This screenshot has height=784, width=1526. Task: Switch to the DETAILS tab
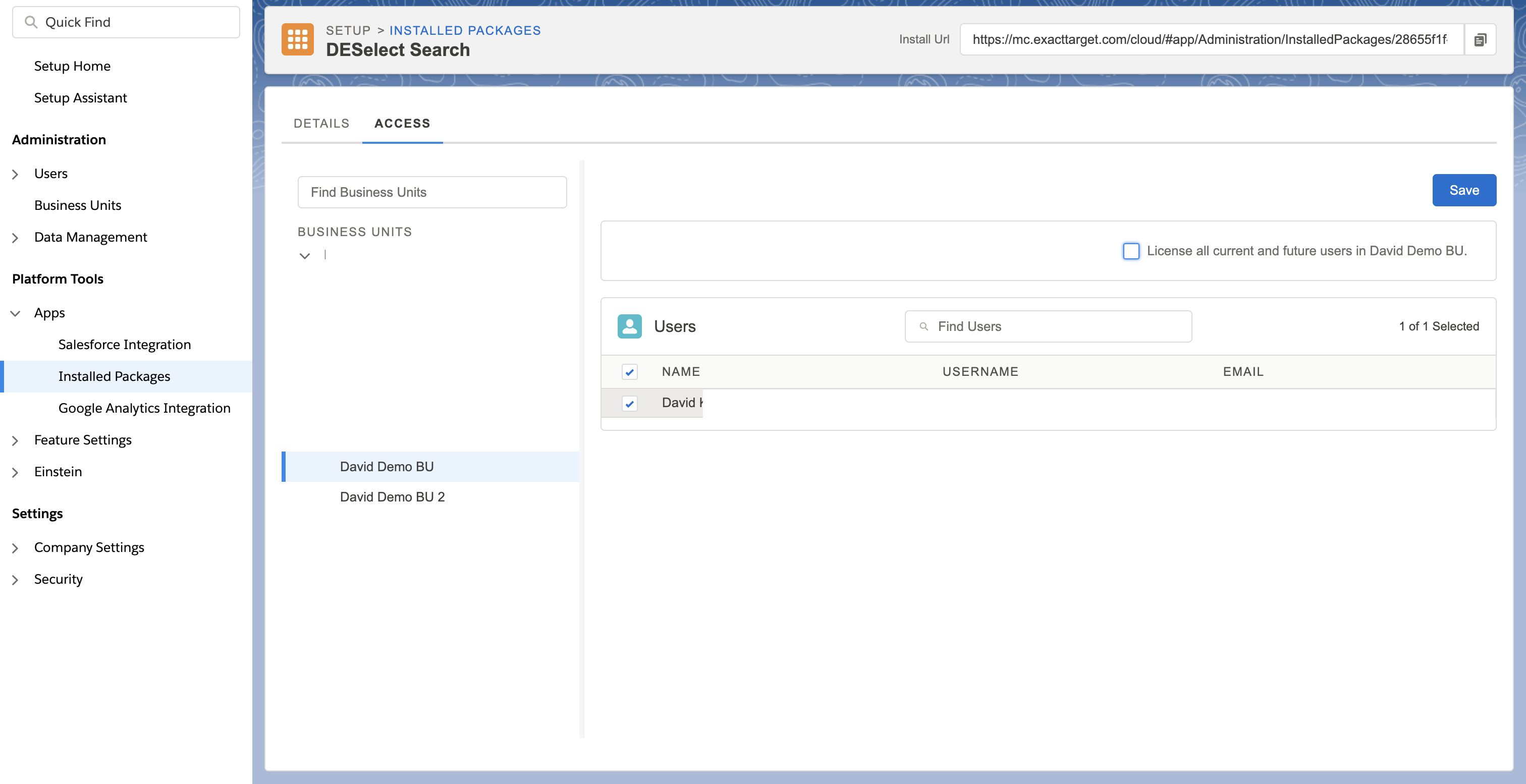321,123
